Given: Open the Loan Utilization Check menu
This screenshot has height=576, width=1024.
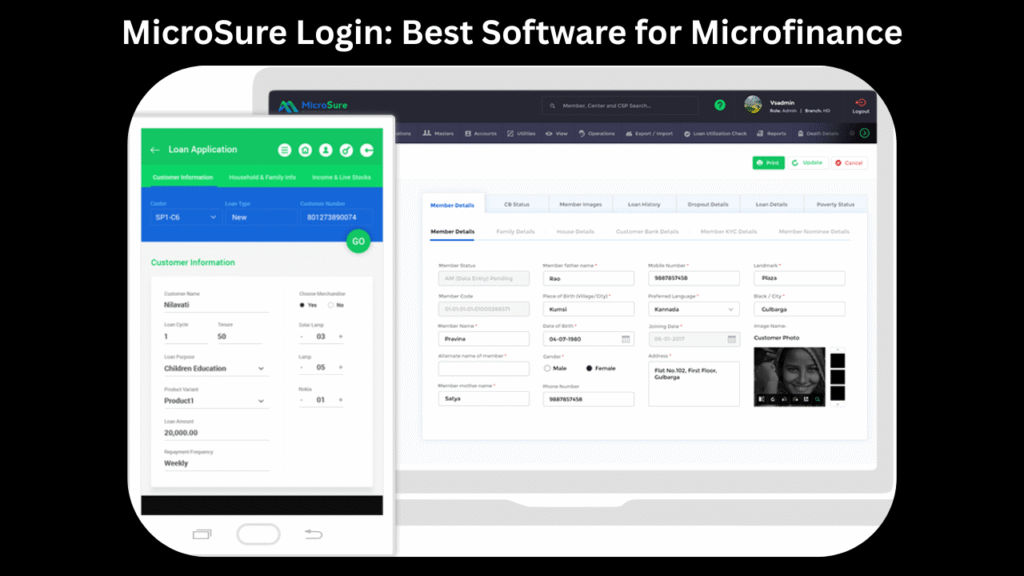Looking at the screenshot, I should click(715, 133).
